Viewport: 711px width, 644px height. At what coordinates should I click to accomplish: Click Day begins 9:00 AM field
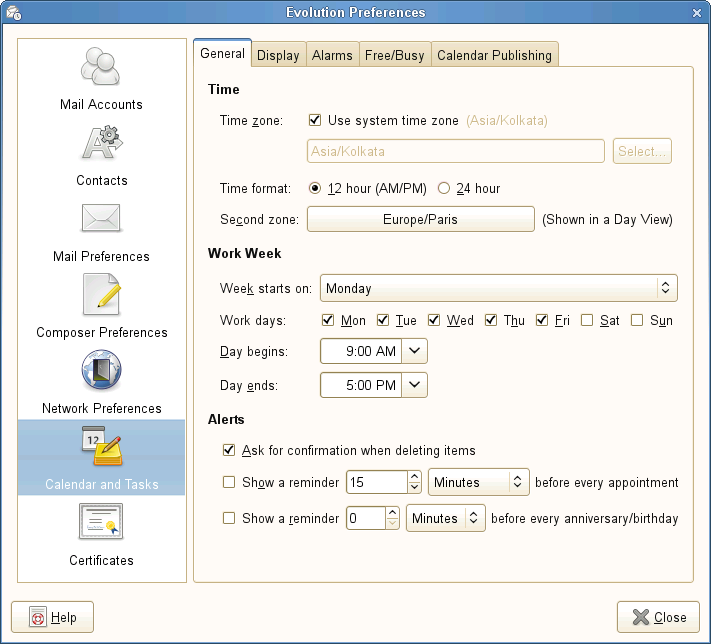361,351
